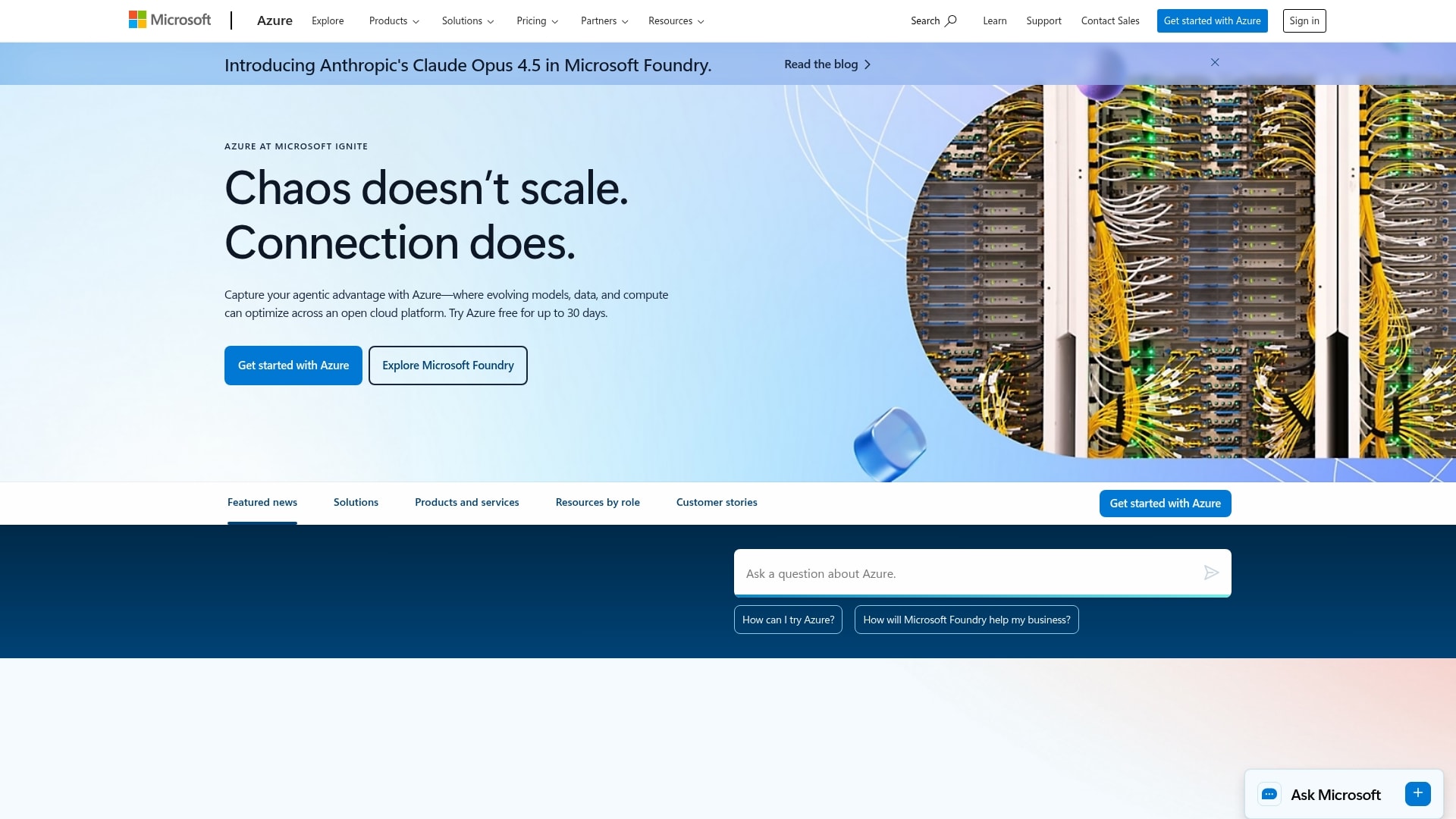Select 'How can I try Azure?' suggestion
Screen dimensions: 1456x819
[787, 620]
